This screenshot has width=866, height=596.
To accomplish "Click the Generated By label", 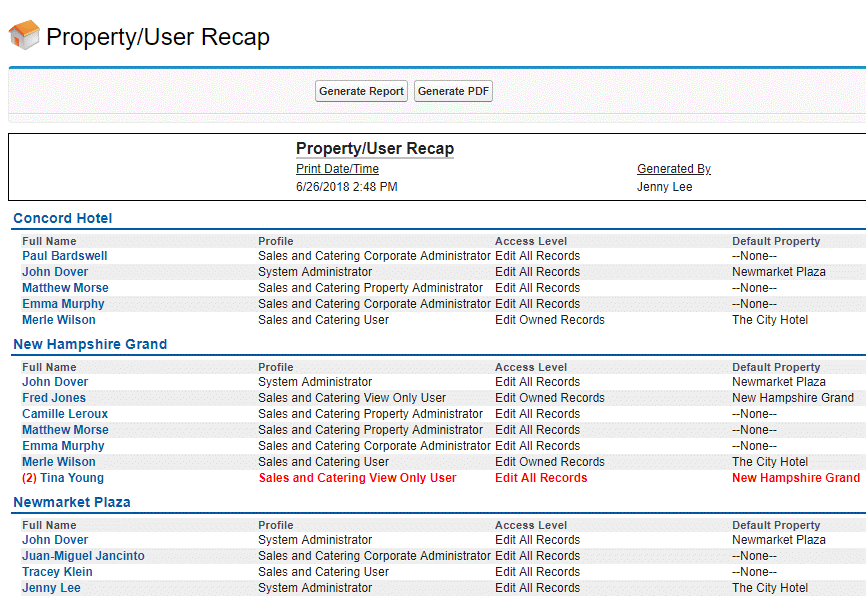I will (x=674, y=169).
